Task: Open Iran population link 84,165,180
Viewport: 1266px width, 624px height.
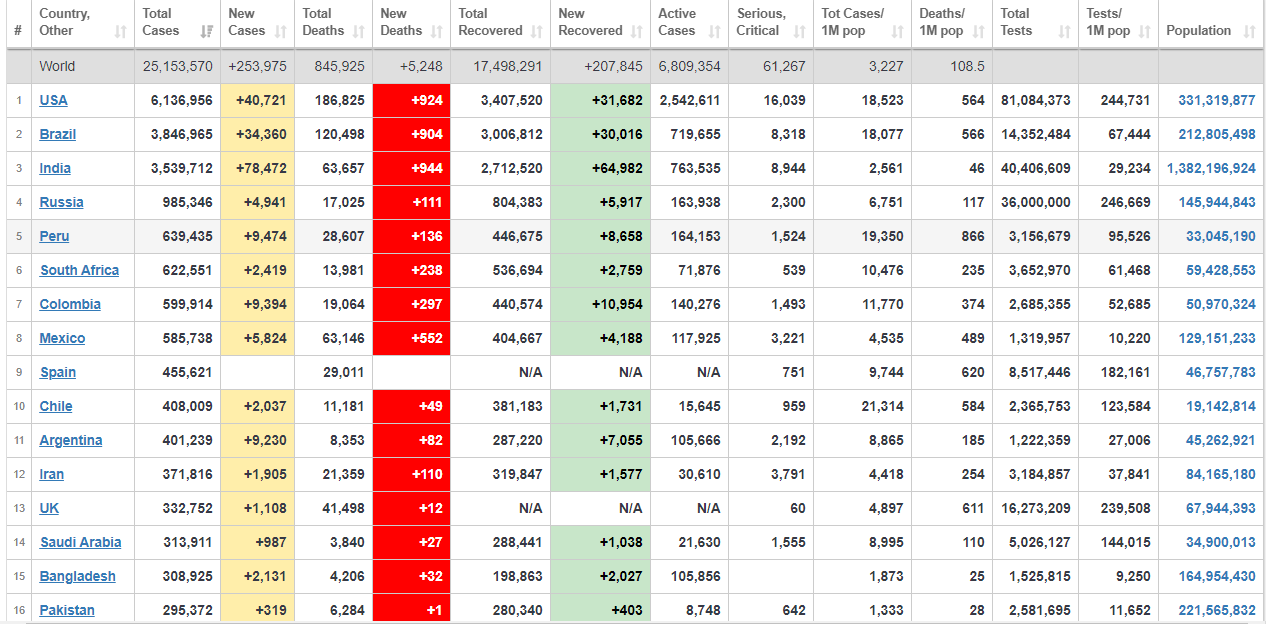Action: pos(1221,474)
